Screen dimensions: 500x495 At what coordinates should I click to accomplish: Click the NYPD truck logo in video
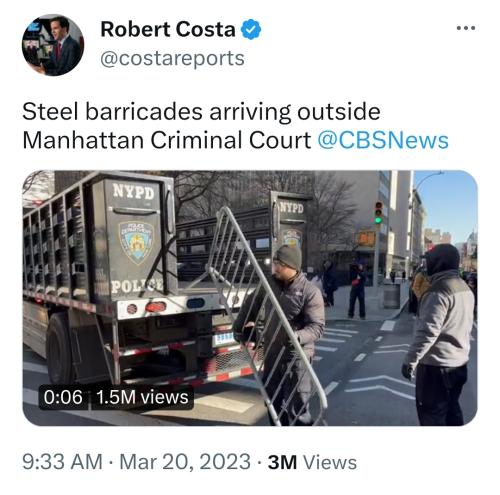[x=136, y=243]
